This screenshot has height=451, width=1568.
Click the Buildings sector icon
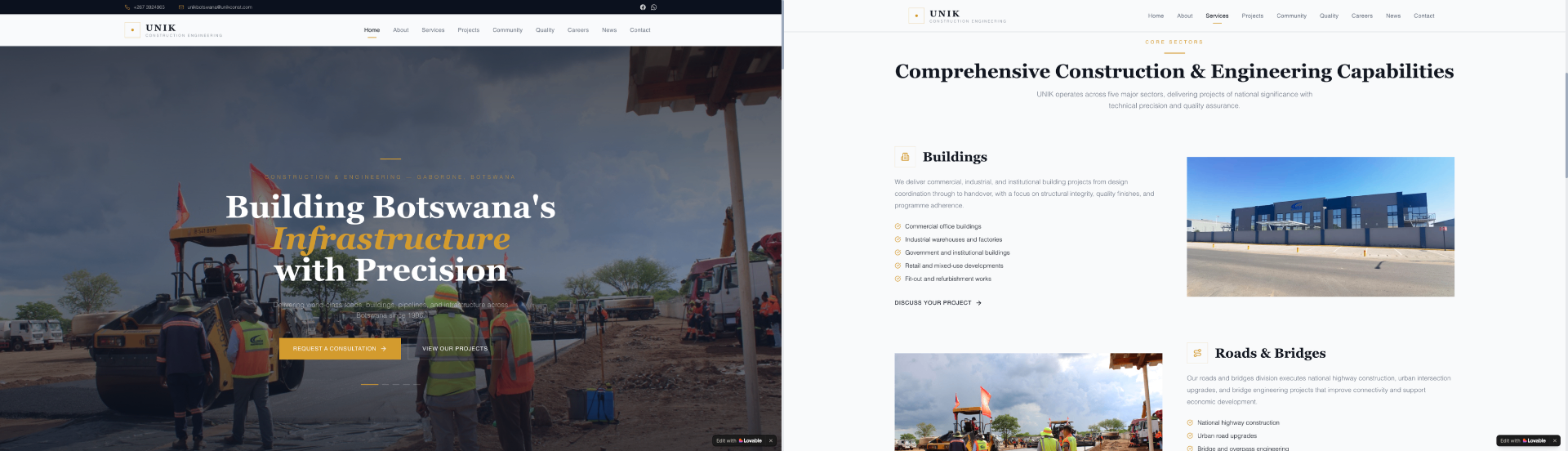coord(905,157)
